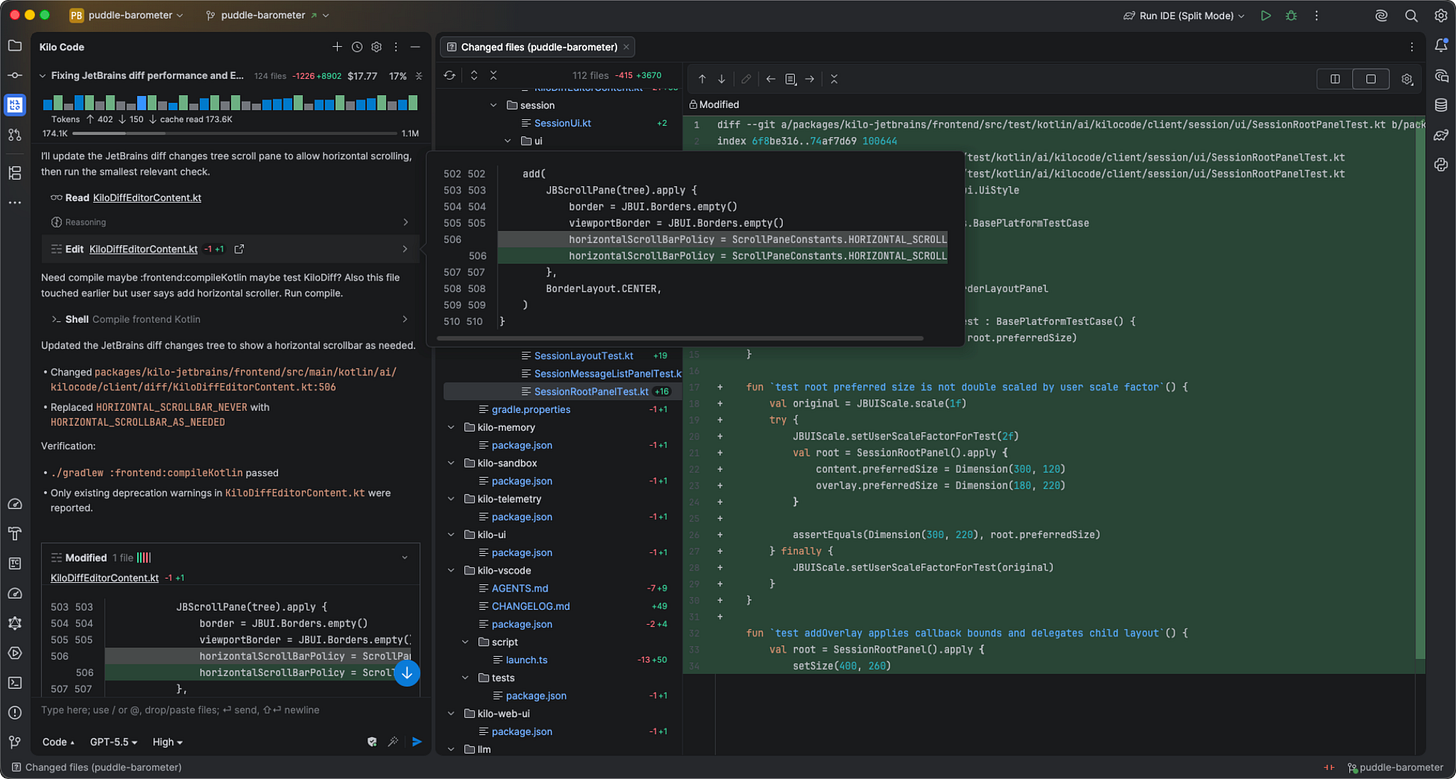The height and width of the screenshot is (779, 1456).
Task: Open Kilo Code panel three-dot menu
Action: [x=397, y=47]
